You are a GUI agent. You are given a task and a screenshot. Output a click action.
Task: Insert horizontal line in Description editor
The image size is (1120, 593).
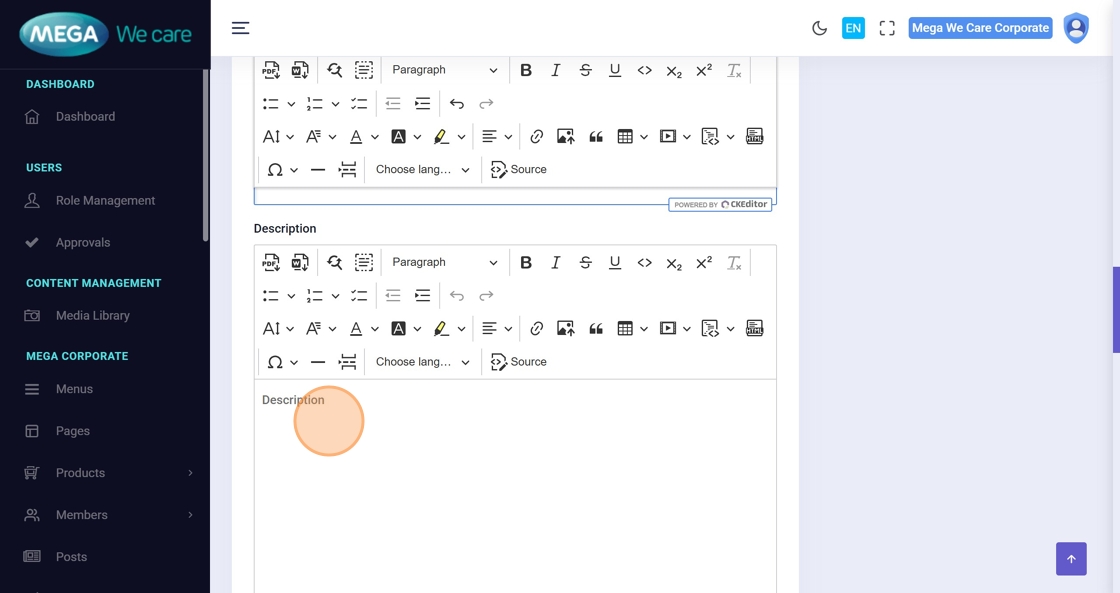coord(318,362)
